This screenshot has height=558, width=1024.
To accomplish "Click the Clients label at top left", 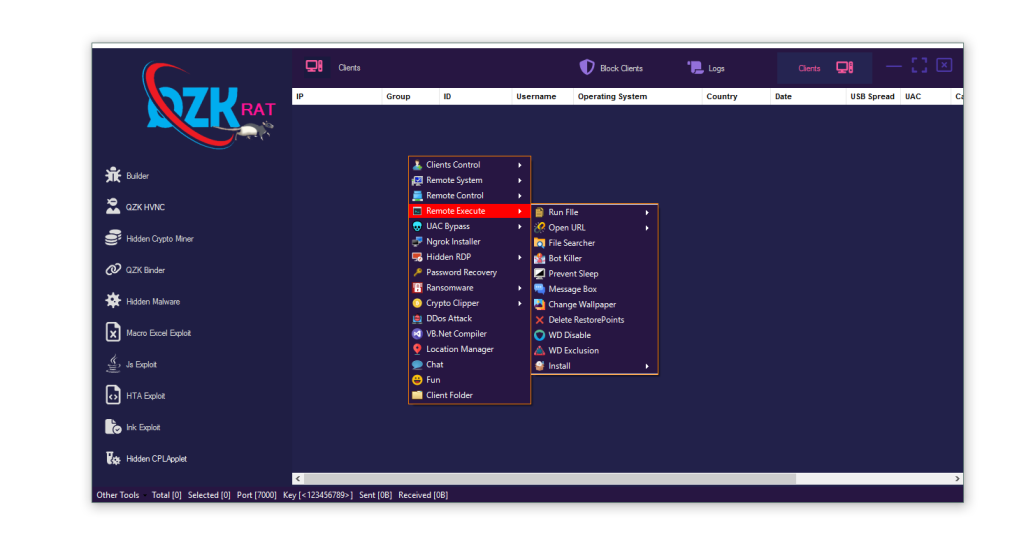I will (x=349, y=67).
